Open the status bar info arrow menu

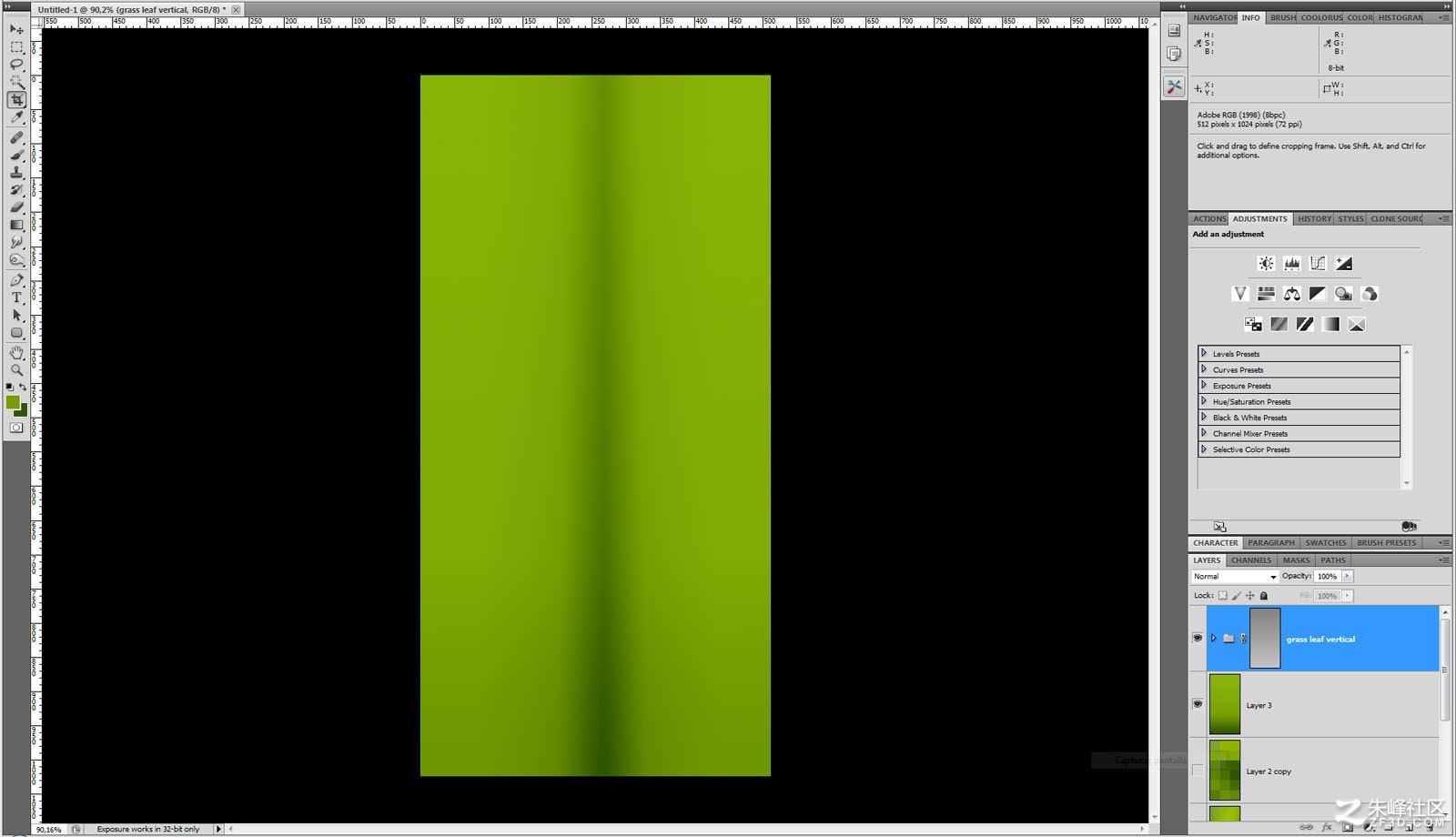click(x=217, y=829)
